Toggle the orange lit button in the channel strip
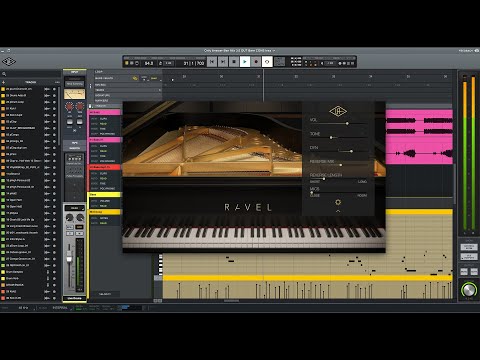 tap(80, 227)
